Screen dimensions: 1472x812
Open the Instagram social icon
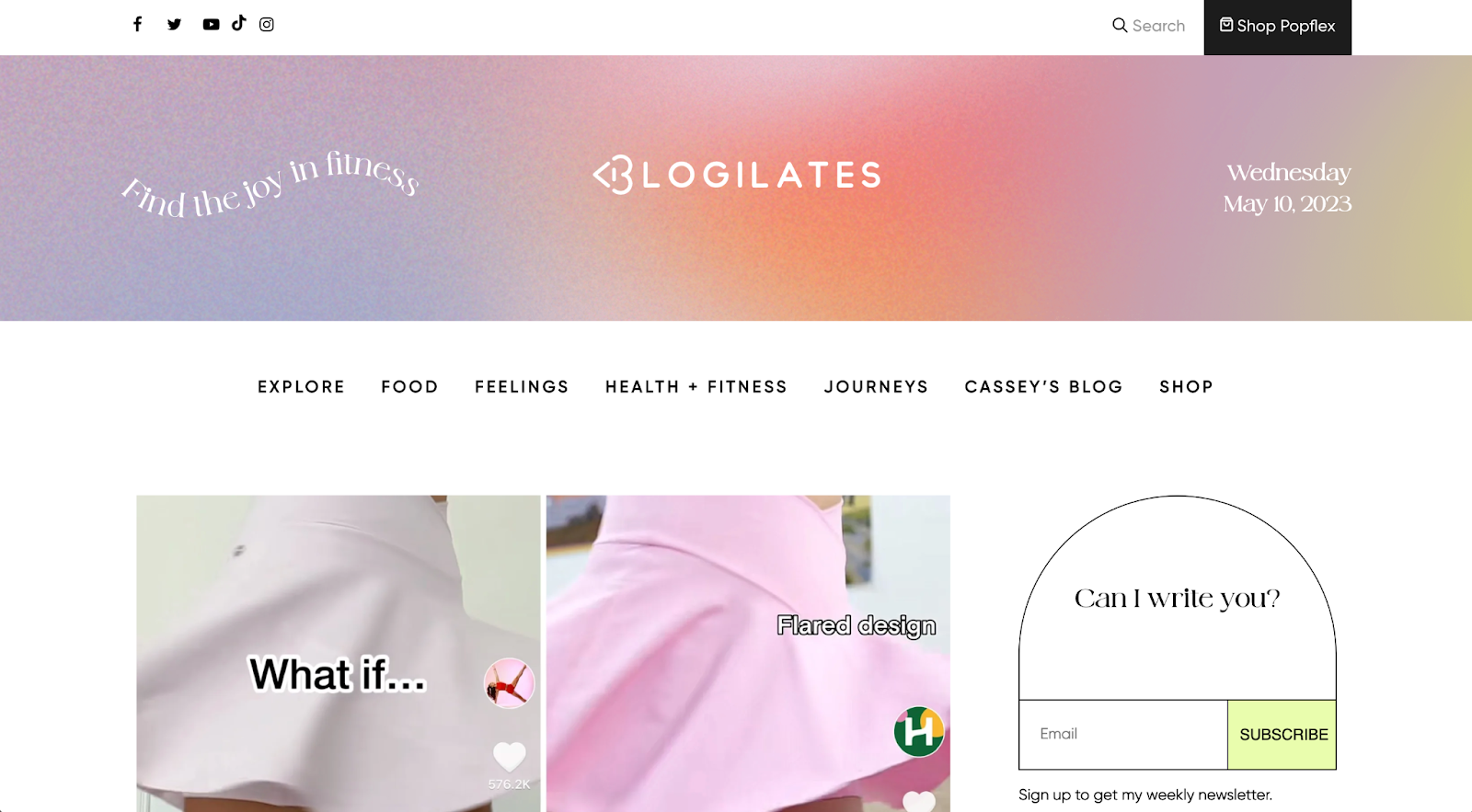point(267,24)
